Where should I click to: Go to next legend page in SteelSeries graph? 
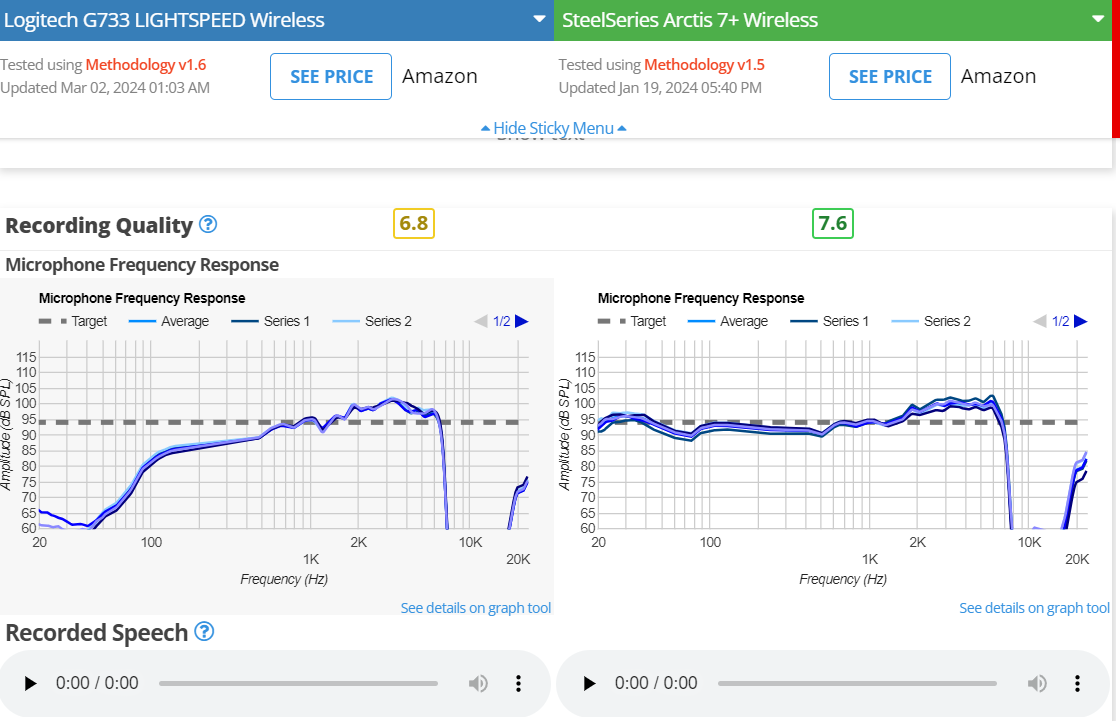(x=1081, y=322)
